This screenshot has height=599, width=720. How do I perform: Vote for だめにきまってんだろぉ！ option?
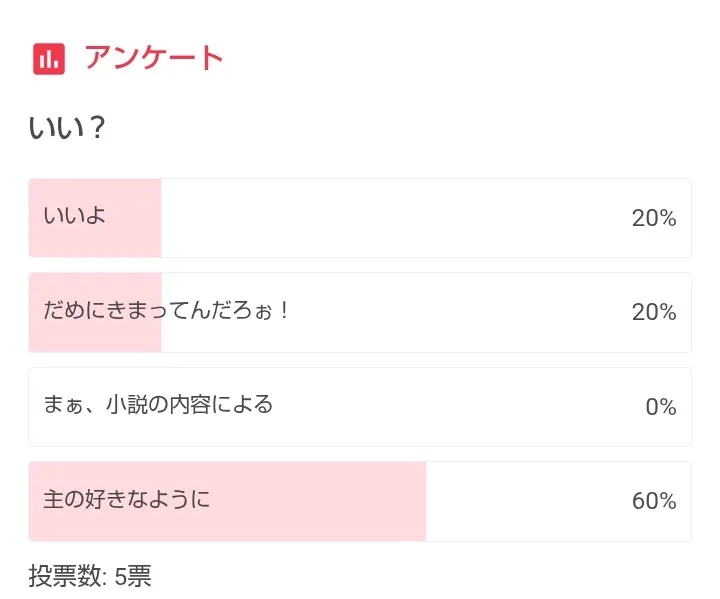(x=360, y=312)
